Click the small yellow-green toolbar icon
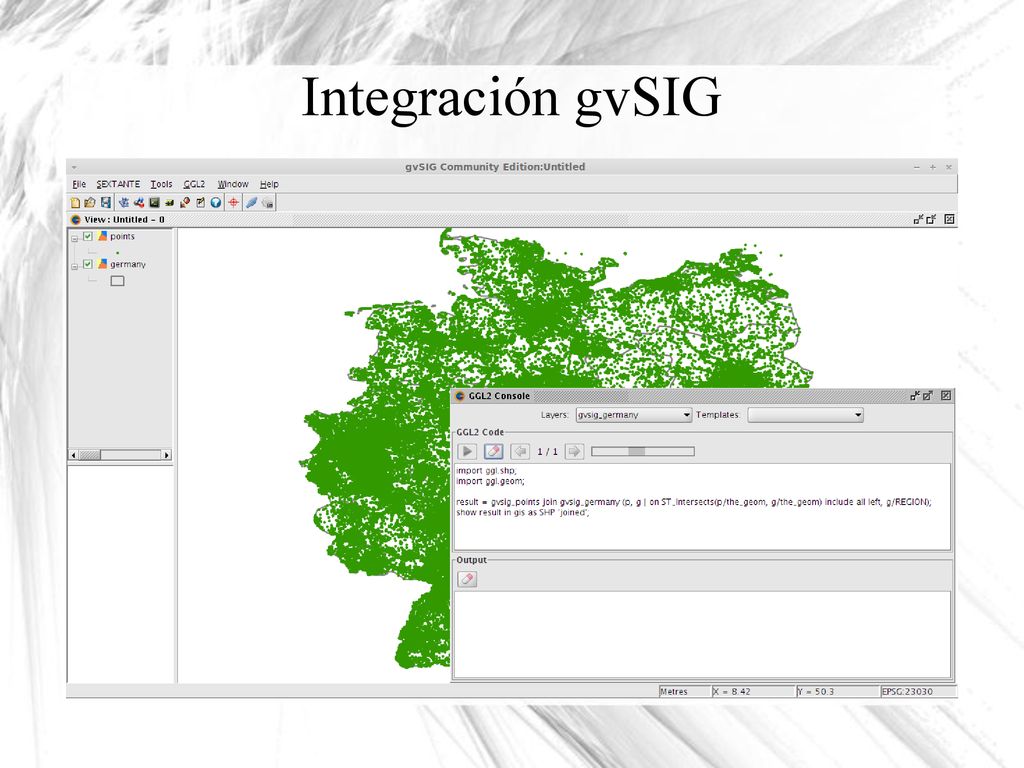This screenshot has width=1024, height=768. (x=169, y=203)
